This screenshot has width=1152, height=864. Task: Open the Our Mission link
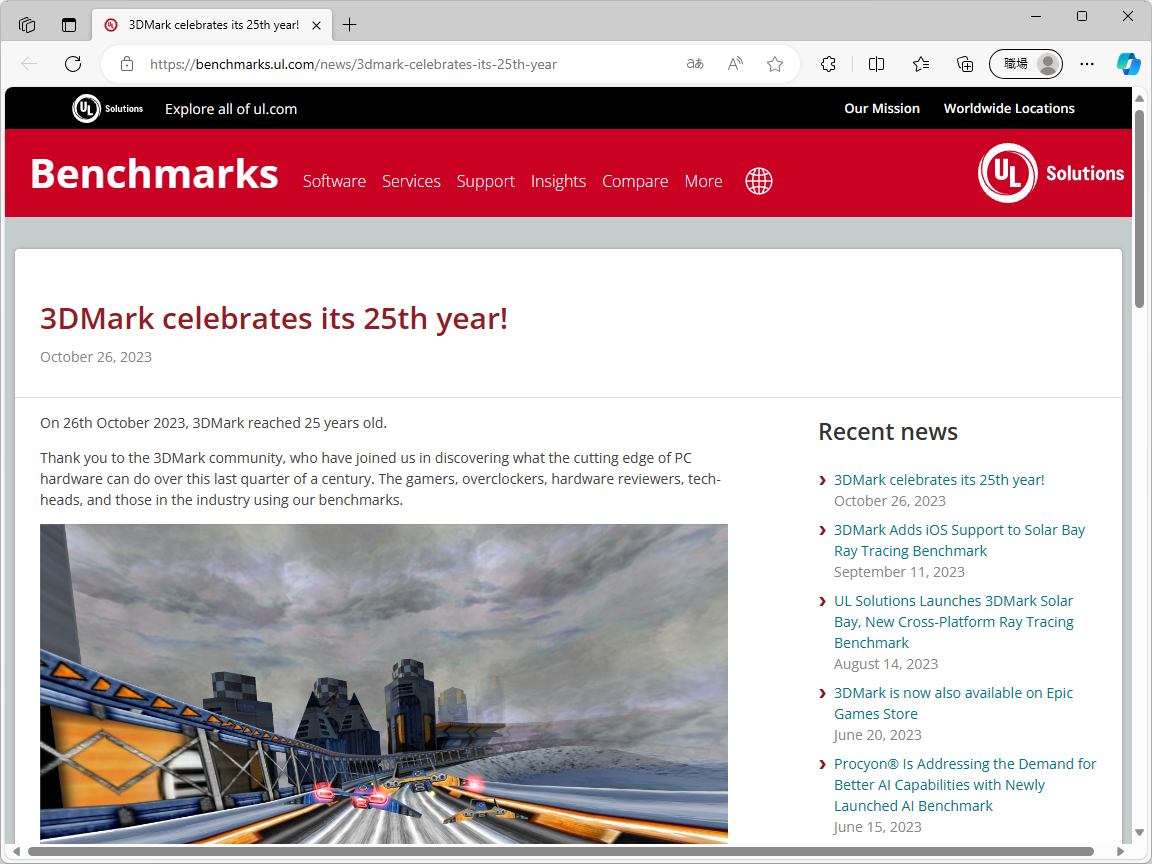[x=882, y=108]
